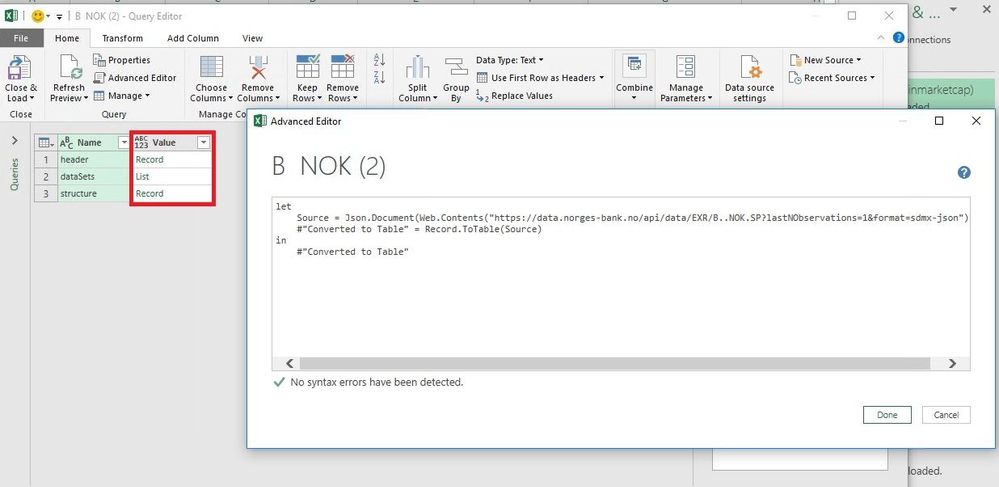Click the Manage Parameters icon
Viewport: 999px width, 487px height.
point(686,67)
